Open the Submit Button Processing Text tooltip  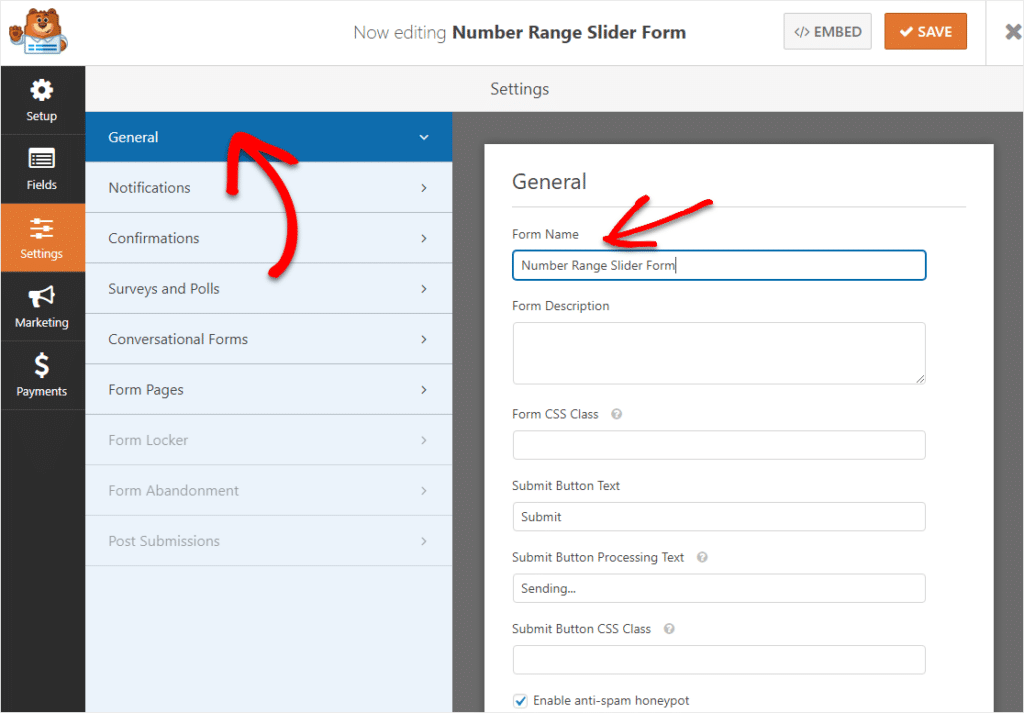[702, 557]
